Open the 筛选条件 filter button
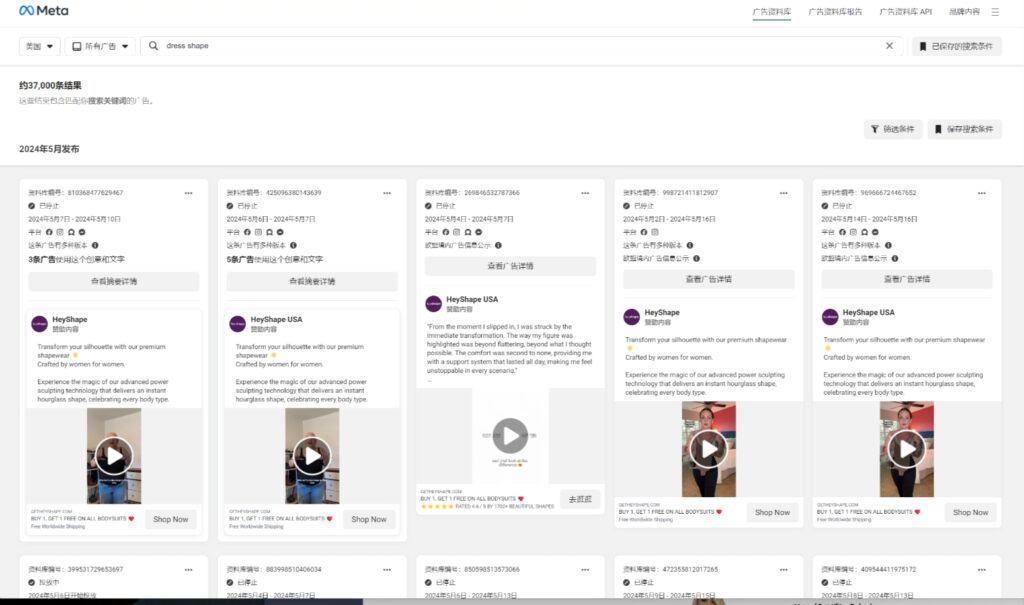1024x605 pixels. pyautogui.click(x=893, y=129)
